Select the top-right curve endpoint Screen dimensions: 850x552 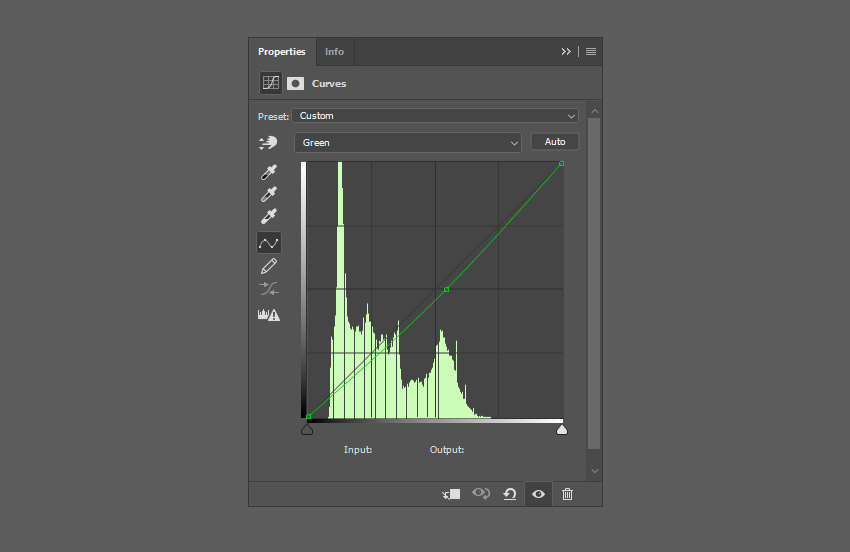pyautogui.click(x=562, y=163)
